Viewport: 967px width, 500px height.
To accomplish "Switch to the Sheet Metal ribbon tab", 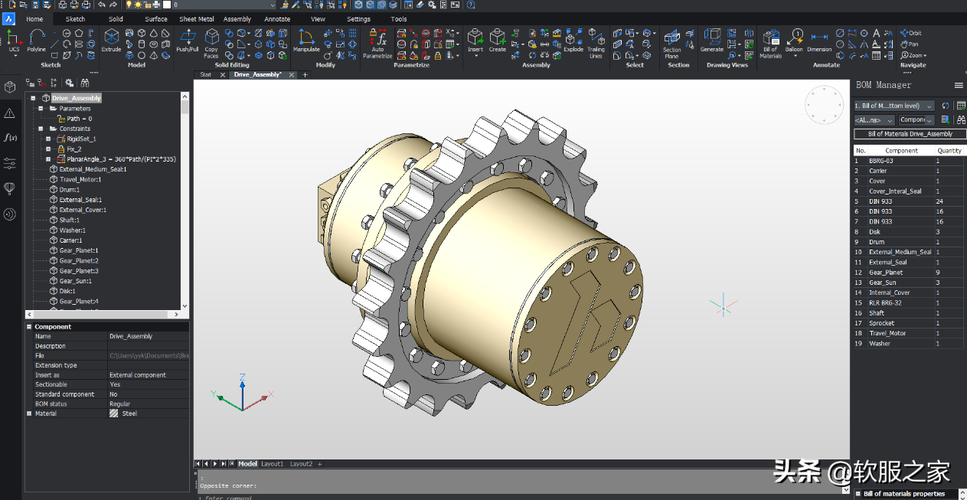I will click(x=196, y=19).
